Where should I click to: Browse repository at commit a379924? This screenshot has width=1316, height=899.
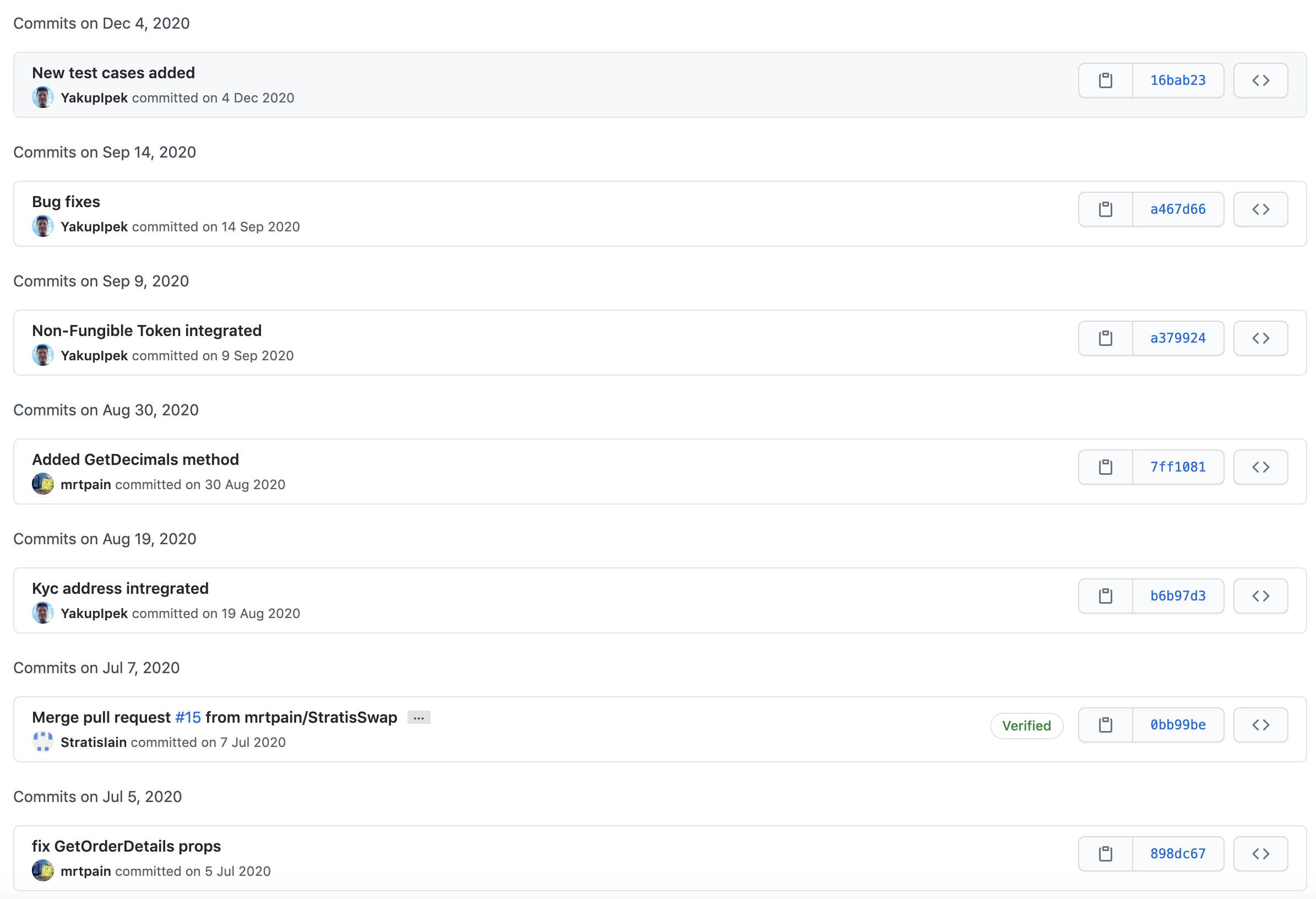1260,338
